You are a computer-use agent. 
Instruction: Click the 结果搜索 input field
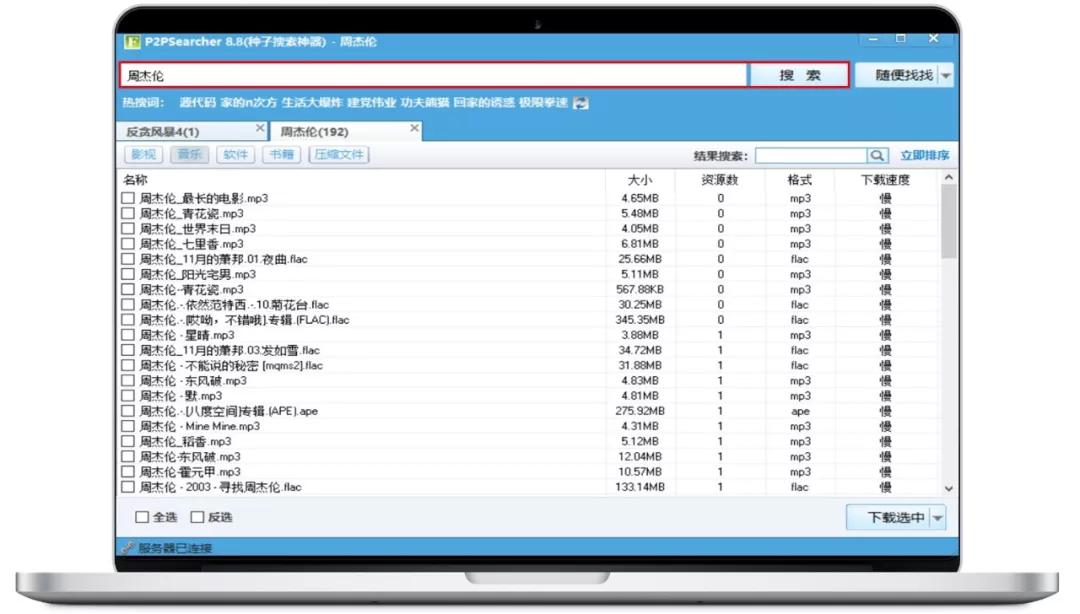point(811,156)
